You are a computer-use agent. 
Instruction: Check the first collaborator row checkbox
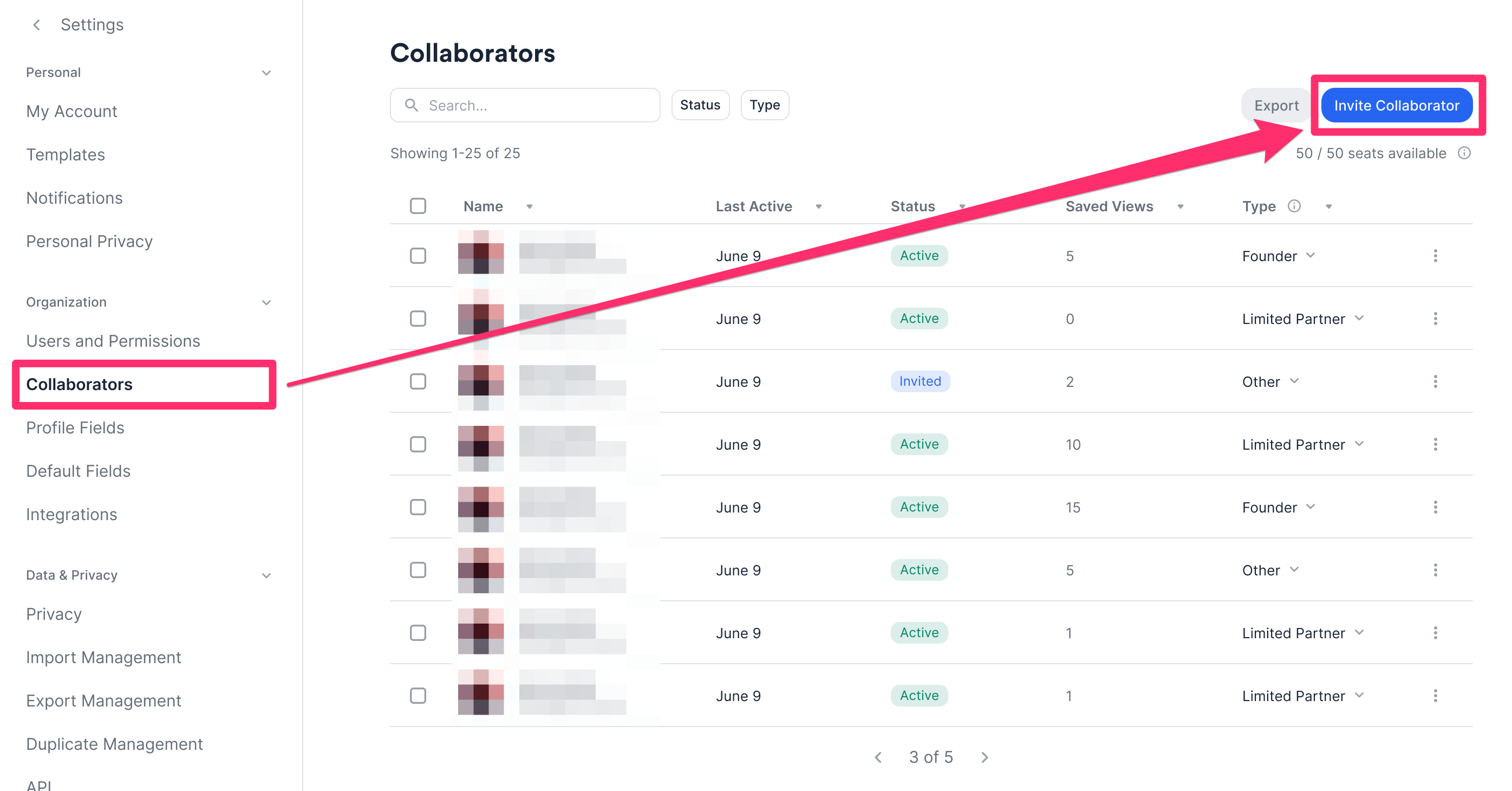418,255
